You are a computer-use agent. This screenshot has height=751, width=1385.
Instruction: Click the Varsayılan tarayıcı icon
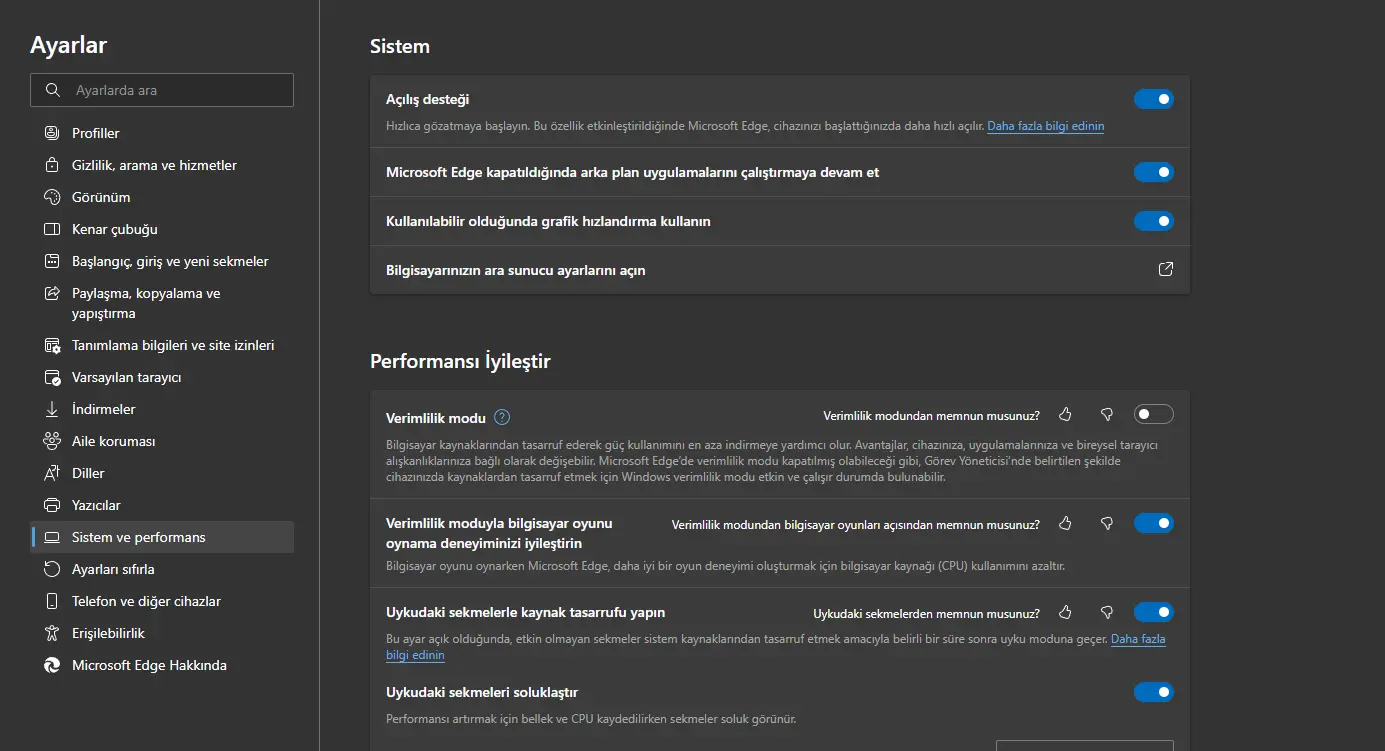(x=53, y=377)
